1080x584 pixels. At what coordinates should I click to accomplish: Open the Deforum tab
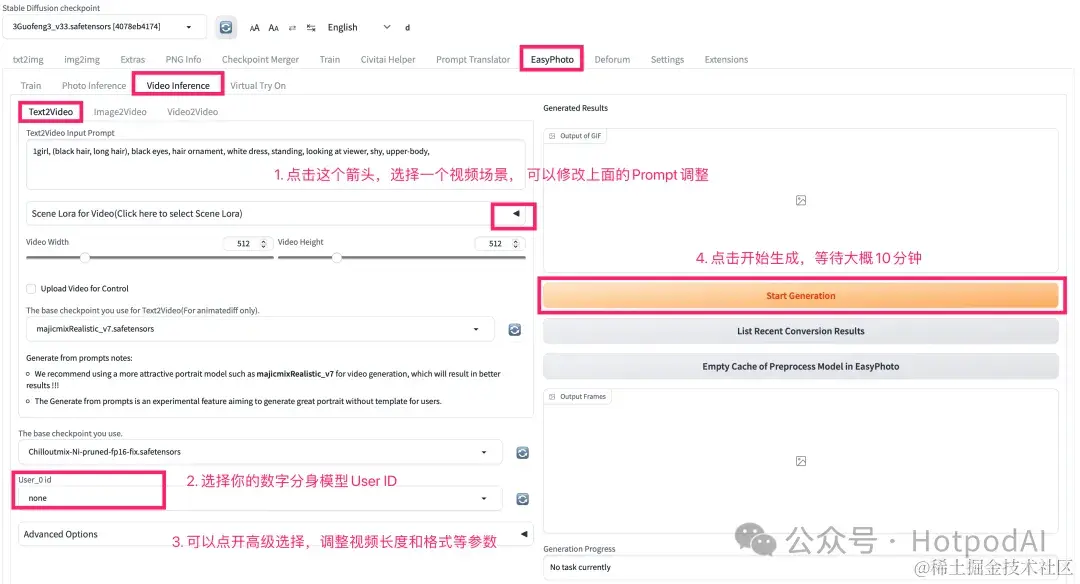(x=612, y=59)
